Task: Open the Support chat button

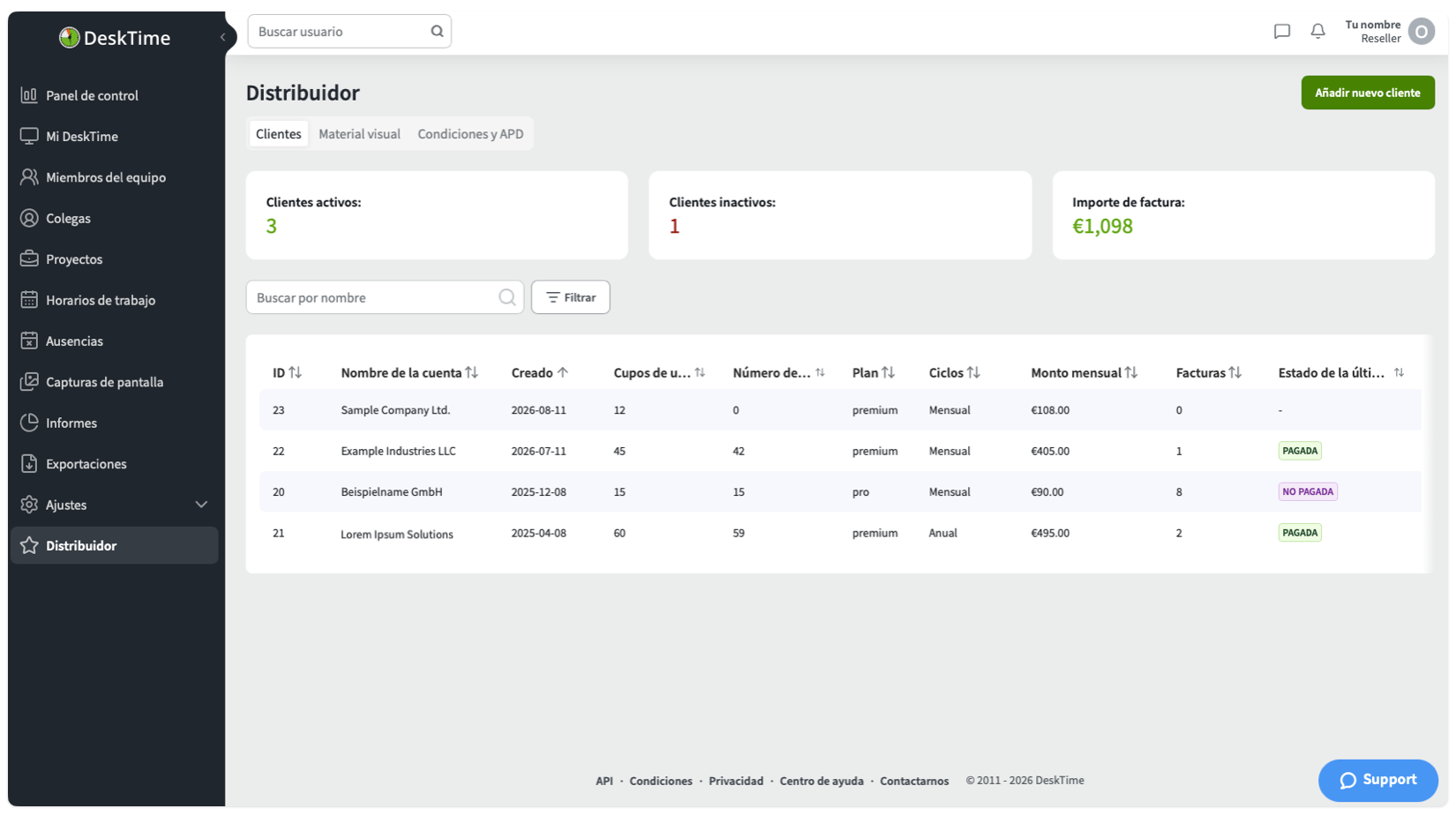Action: [1378, 780]
